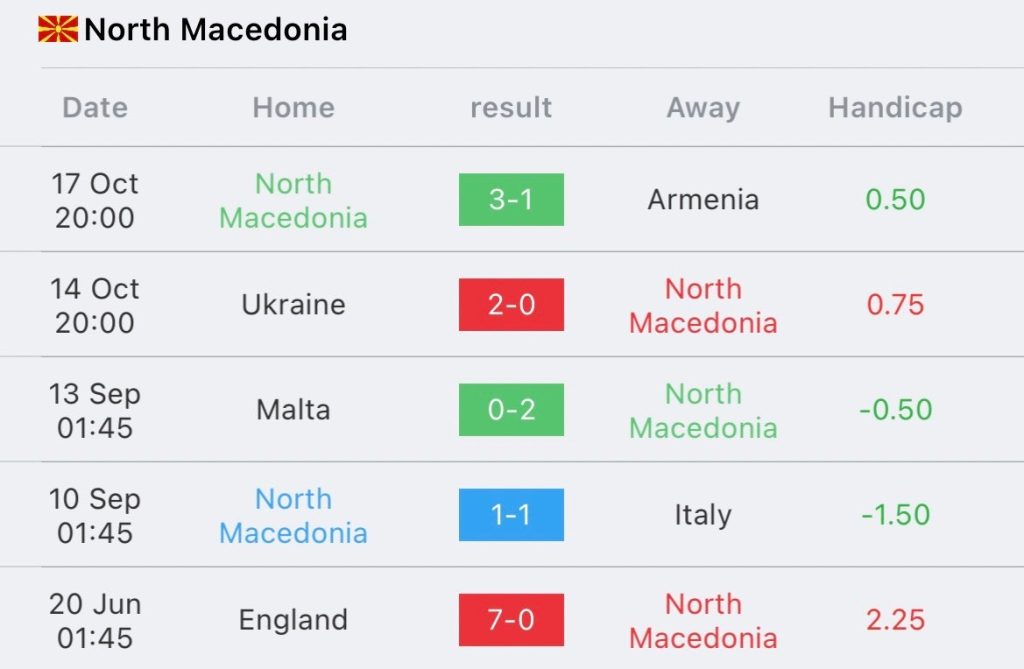This screenshot has height=669, width=1024.
Task: Click the Ukraine home team name
Action: pos(293,305)
